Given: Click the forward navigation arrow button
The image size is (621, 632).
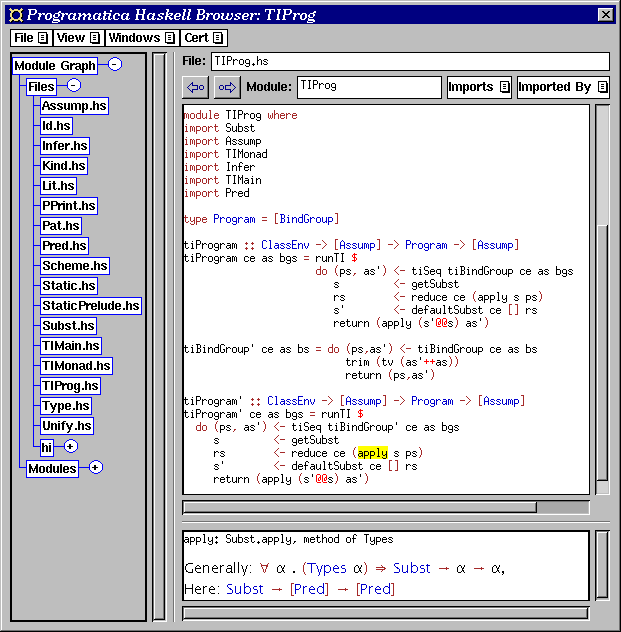Looking at the screenshot, I should tap(226, 88).
